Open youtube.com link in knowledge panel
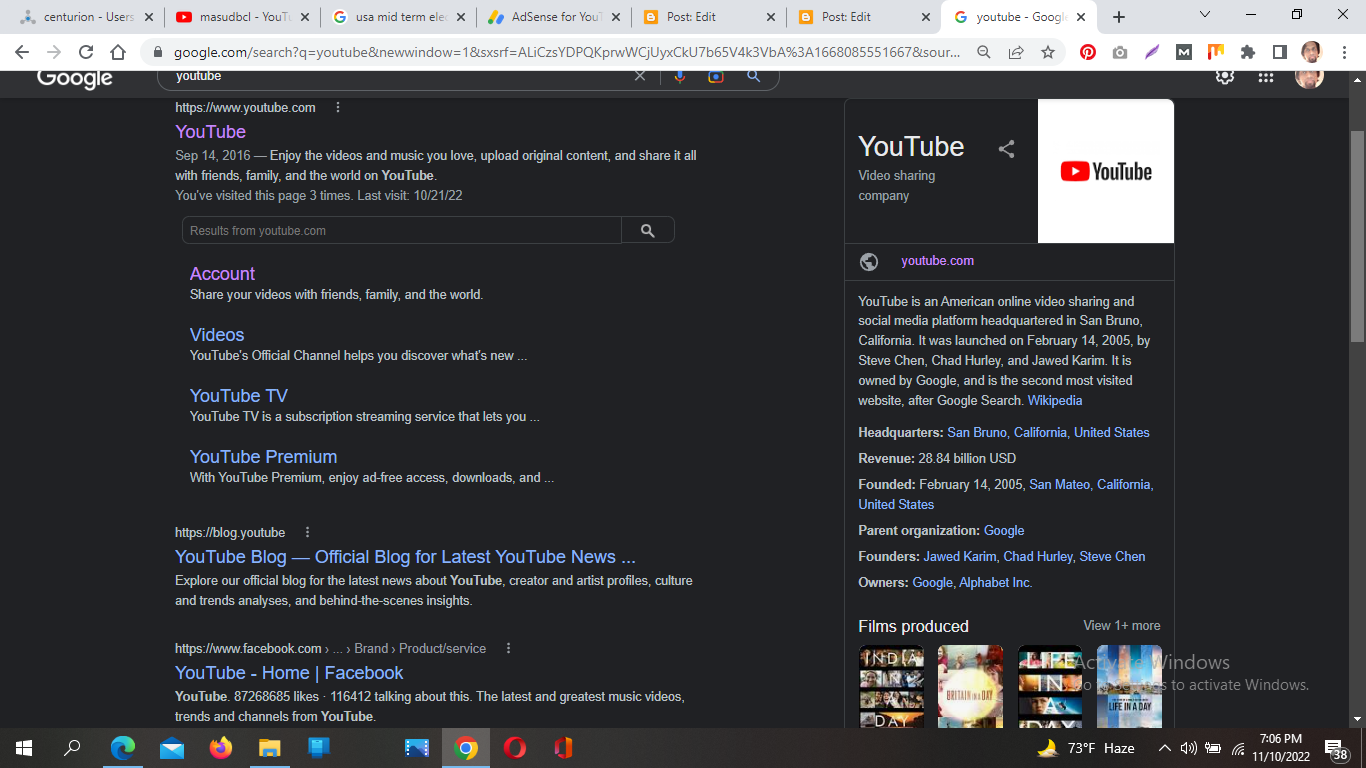 coord(937,260)
